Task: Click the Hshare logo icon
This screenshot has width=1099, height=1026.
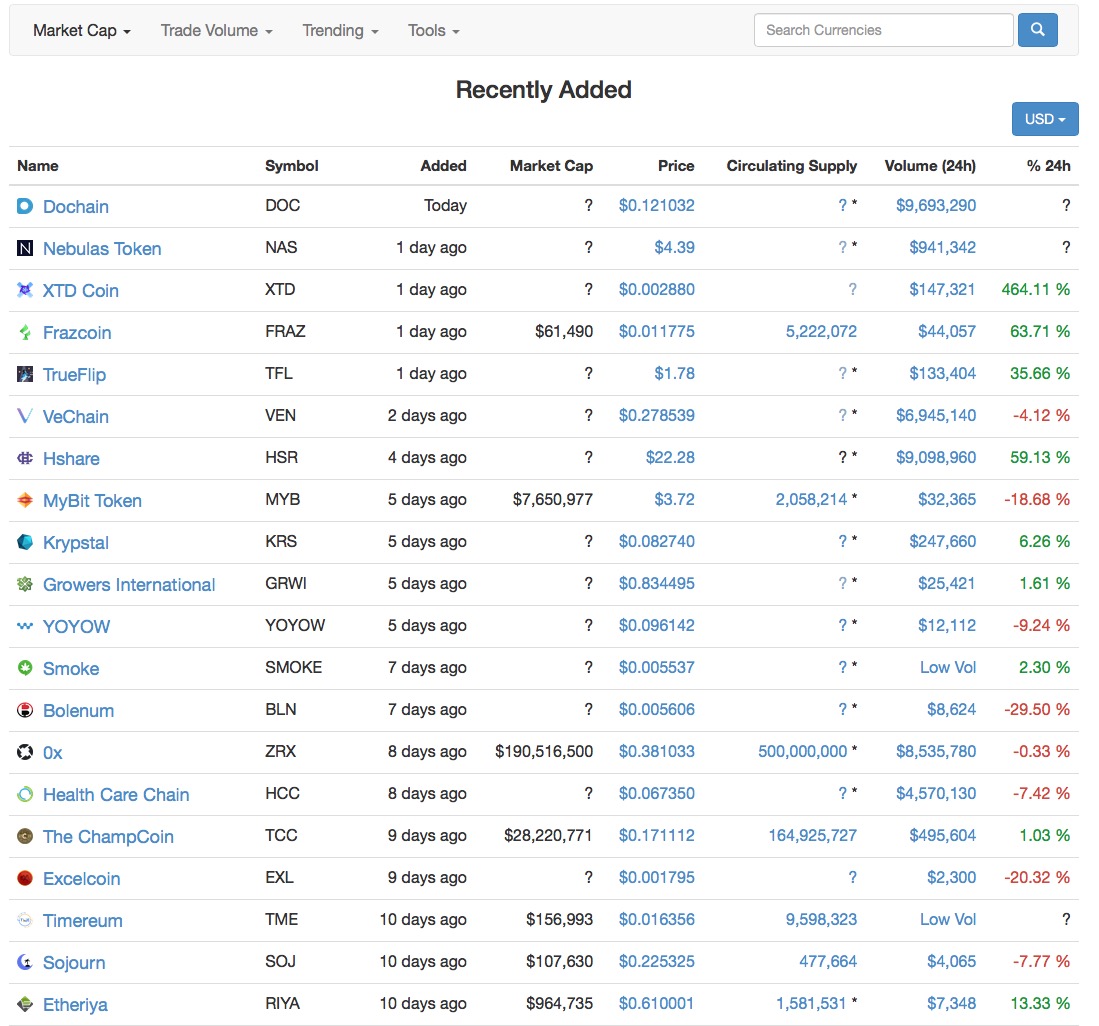Action: coord(25,458)
